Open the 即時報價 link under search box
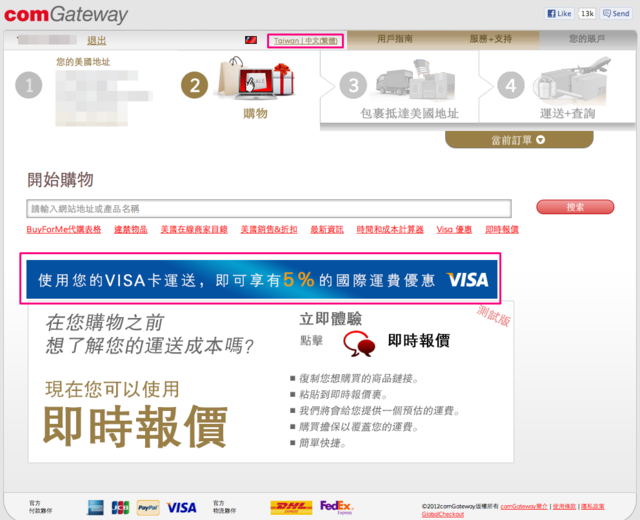Image resolution: width=640 pixels, height=520 pixels. (x=502, y=229)
